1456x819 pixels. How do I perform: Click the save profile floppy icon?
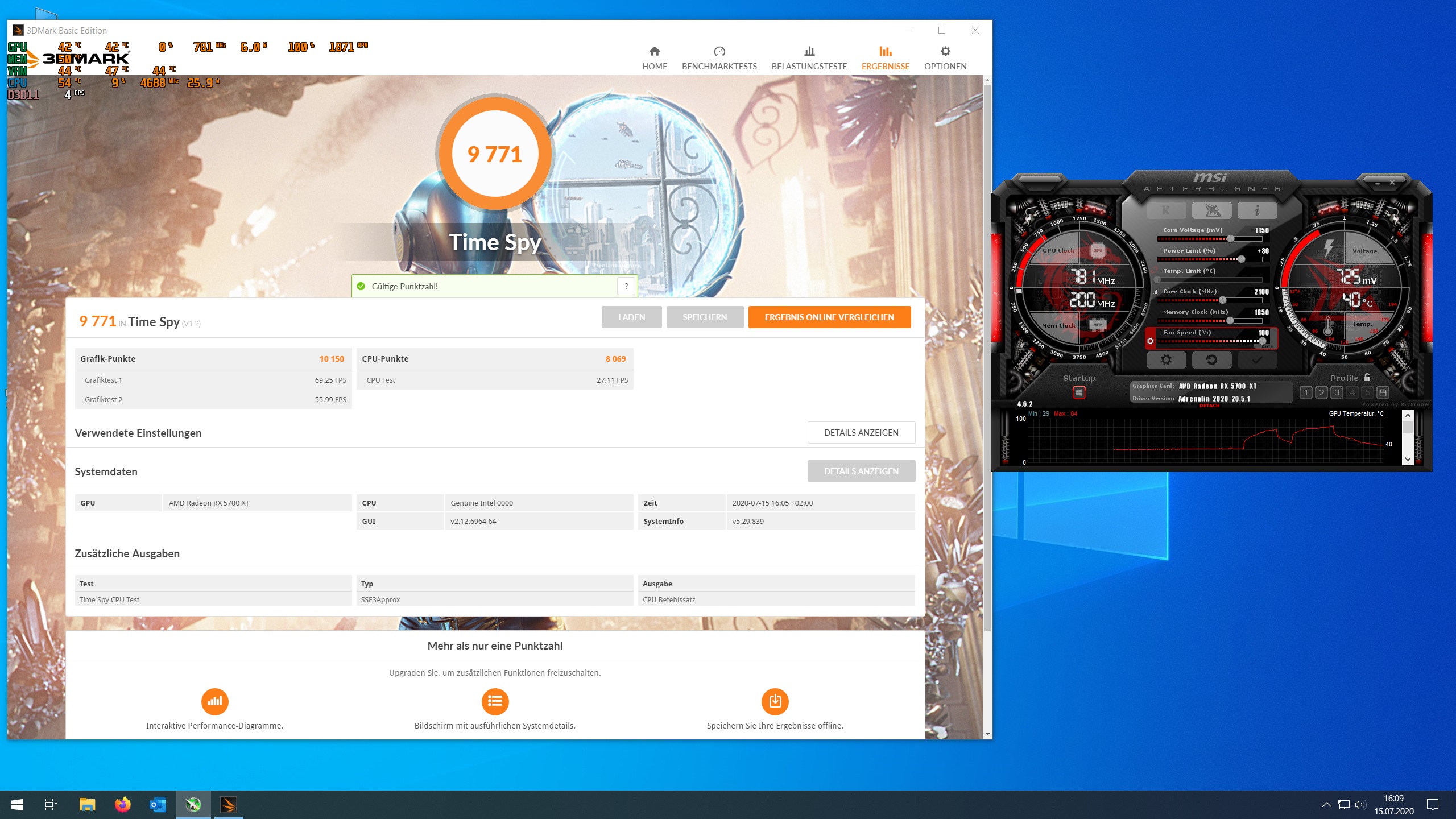[x=1383, y=392]
